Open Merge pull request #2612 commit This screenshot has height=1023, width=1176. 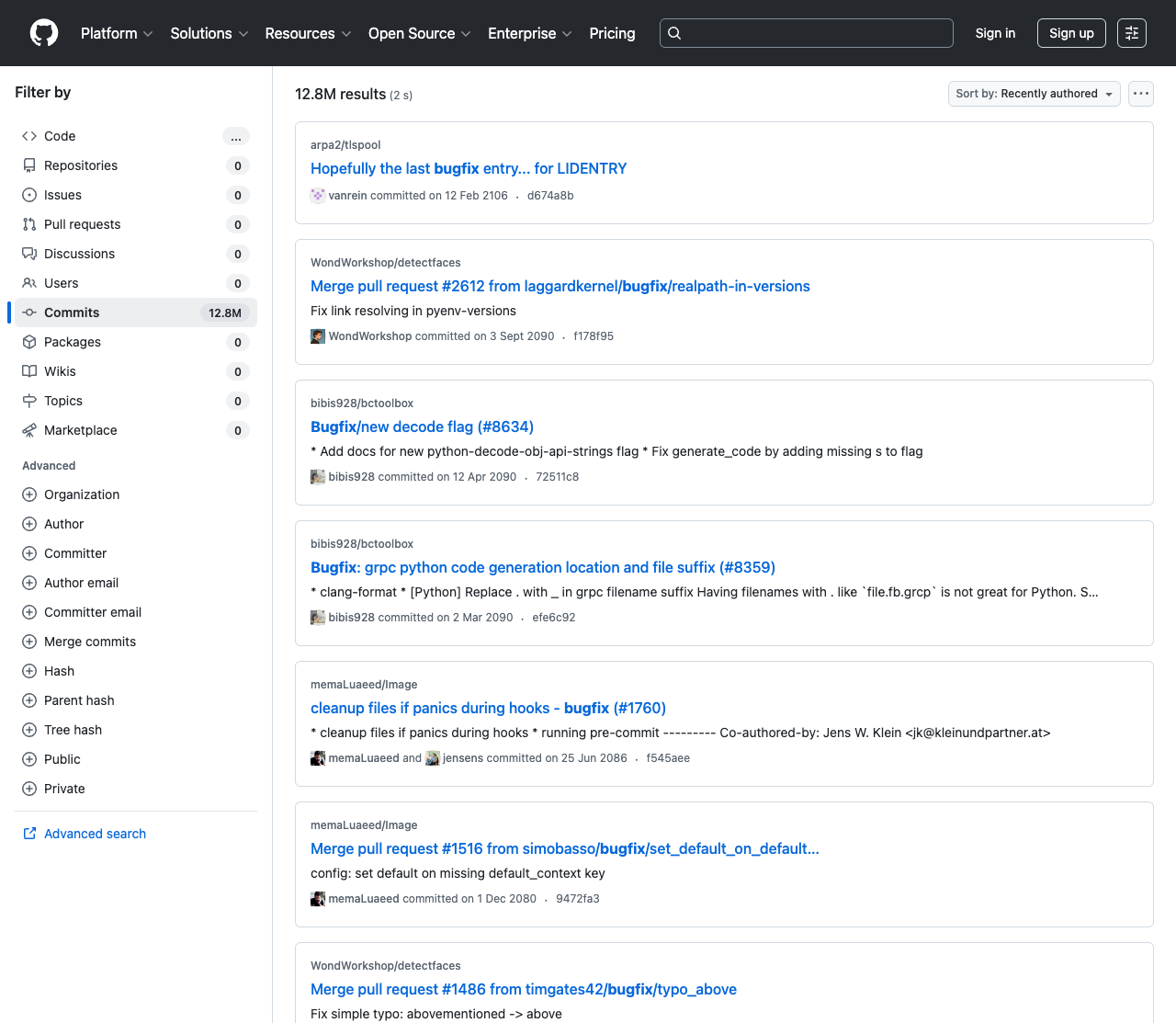point(560,286)
